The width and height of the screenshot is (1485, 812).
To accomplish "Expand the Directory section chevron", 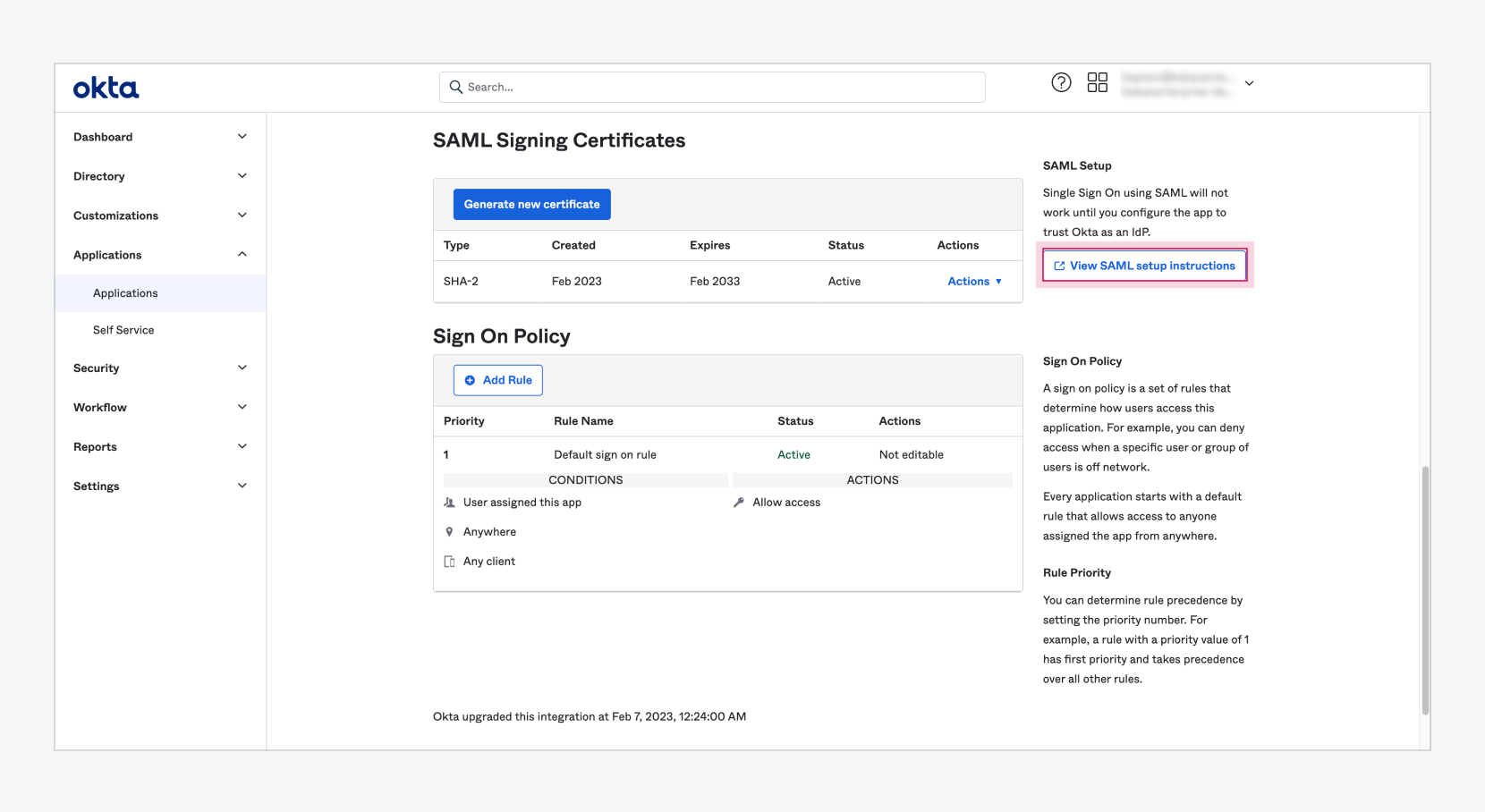I will click(x=242, y=176).
